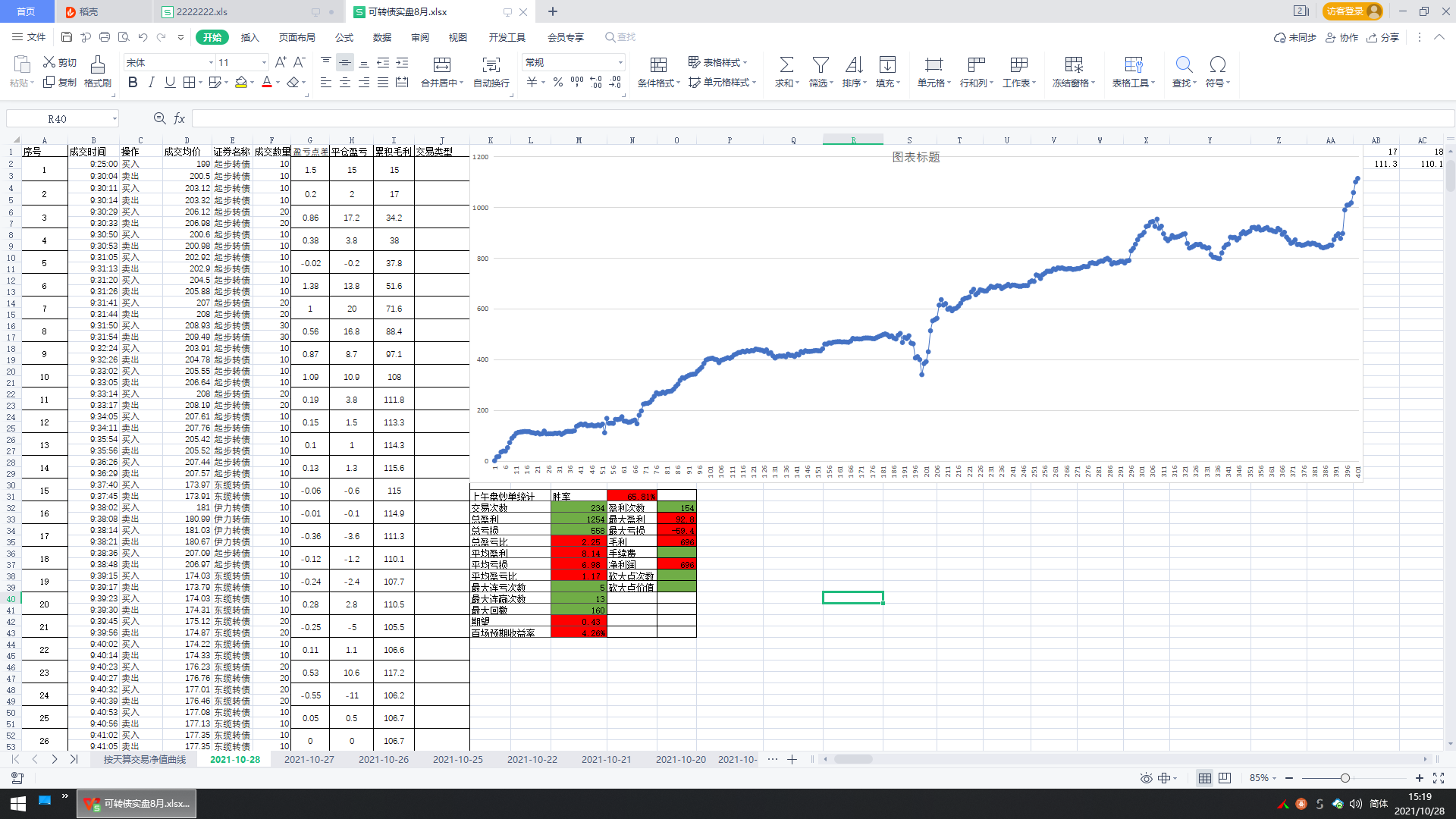Screen dimensions: 1456x819
Task: Click the Freeze Panes (冻结窗格) icon
Action: point(1074,64)
